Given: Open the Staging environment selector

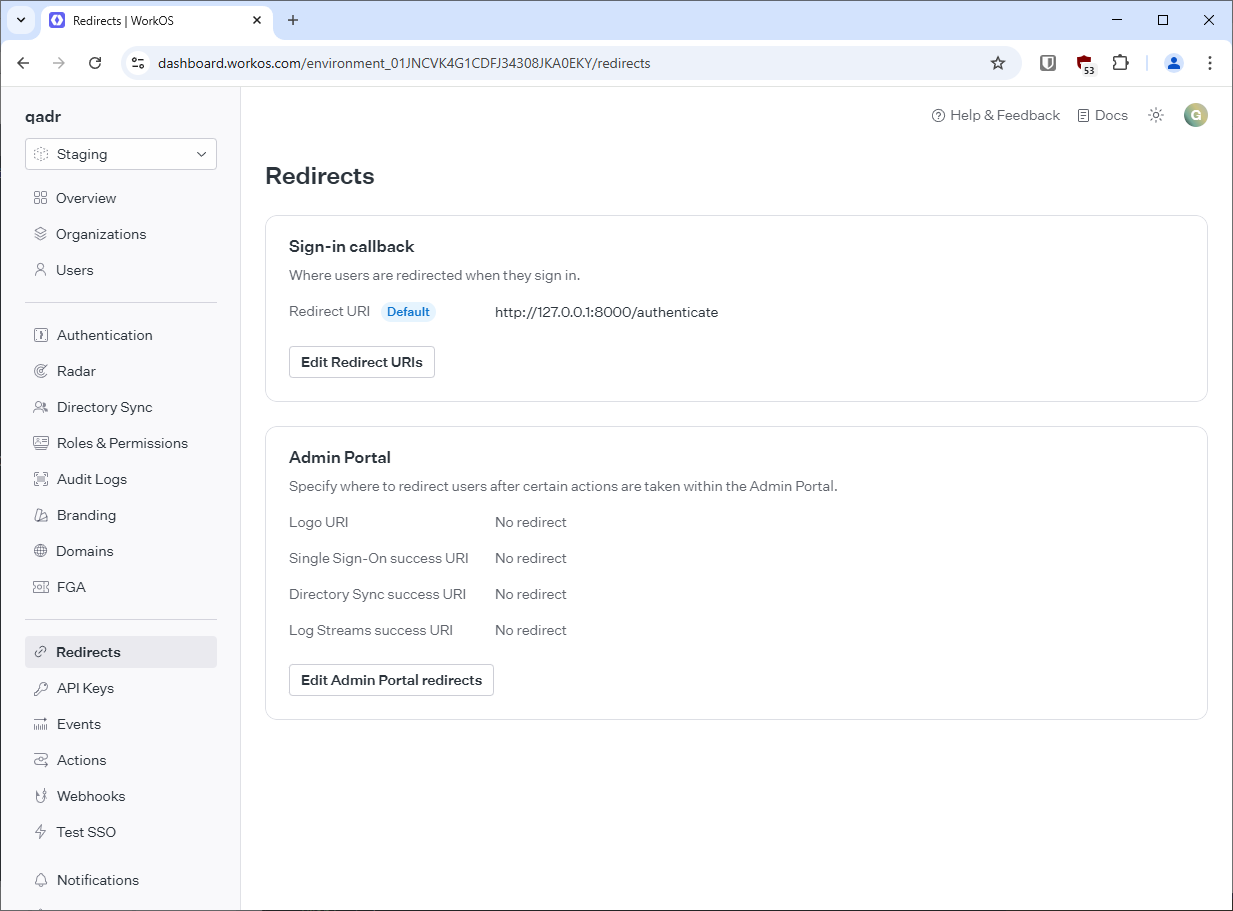Looking at the screenshot, I should [x=120, y=154].
